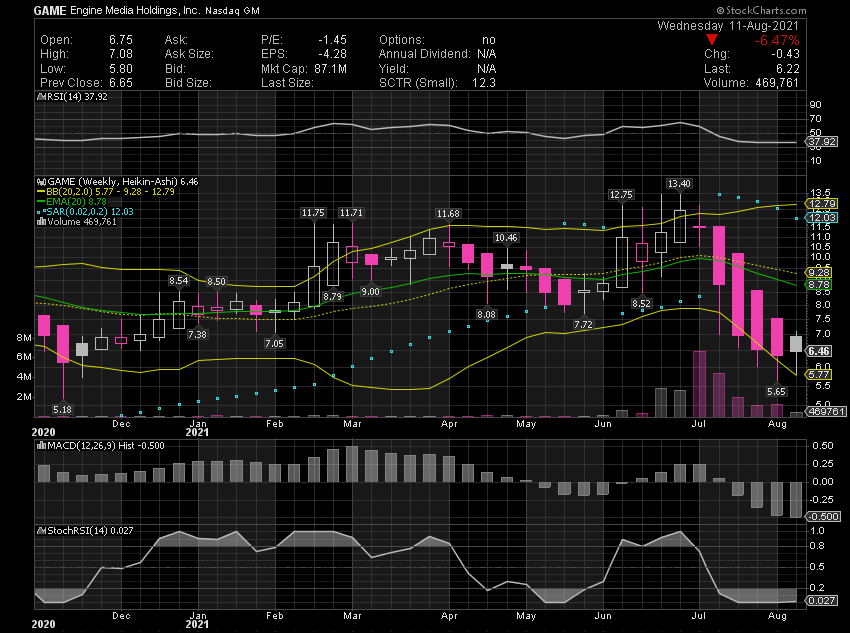Click the 5.77 lower Bollinger axis tag
Image resolution: width=850 pixels, height=633 pixels.
[x=819, y=374]
